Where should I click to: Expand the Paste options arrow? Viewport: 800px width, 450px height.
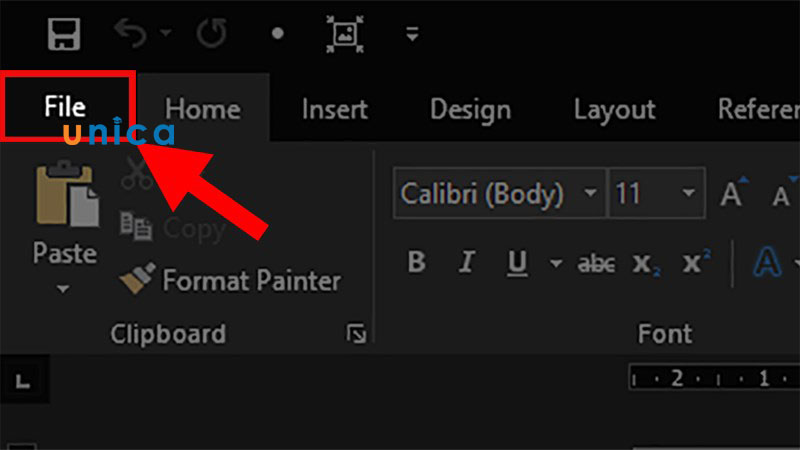pos(65,290)
